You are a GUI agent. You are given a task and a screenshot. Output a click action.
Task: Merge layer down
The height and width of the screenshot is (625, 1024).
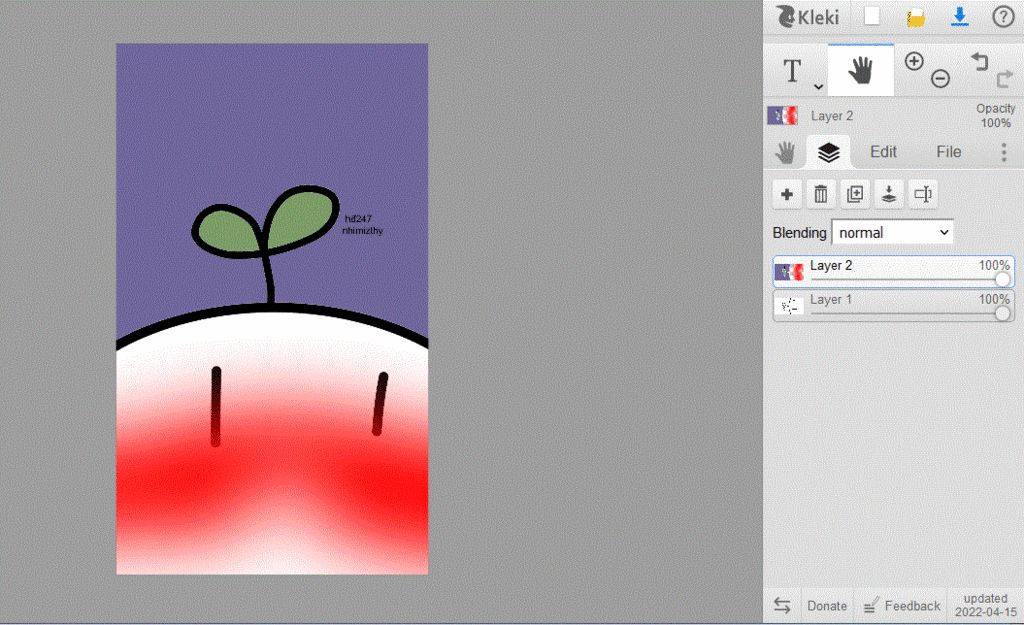point(889,194)
